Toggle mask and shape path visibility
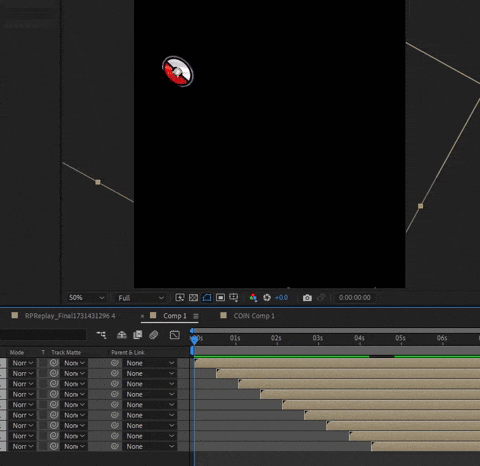 (x=207, y=297)
